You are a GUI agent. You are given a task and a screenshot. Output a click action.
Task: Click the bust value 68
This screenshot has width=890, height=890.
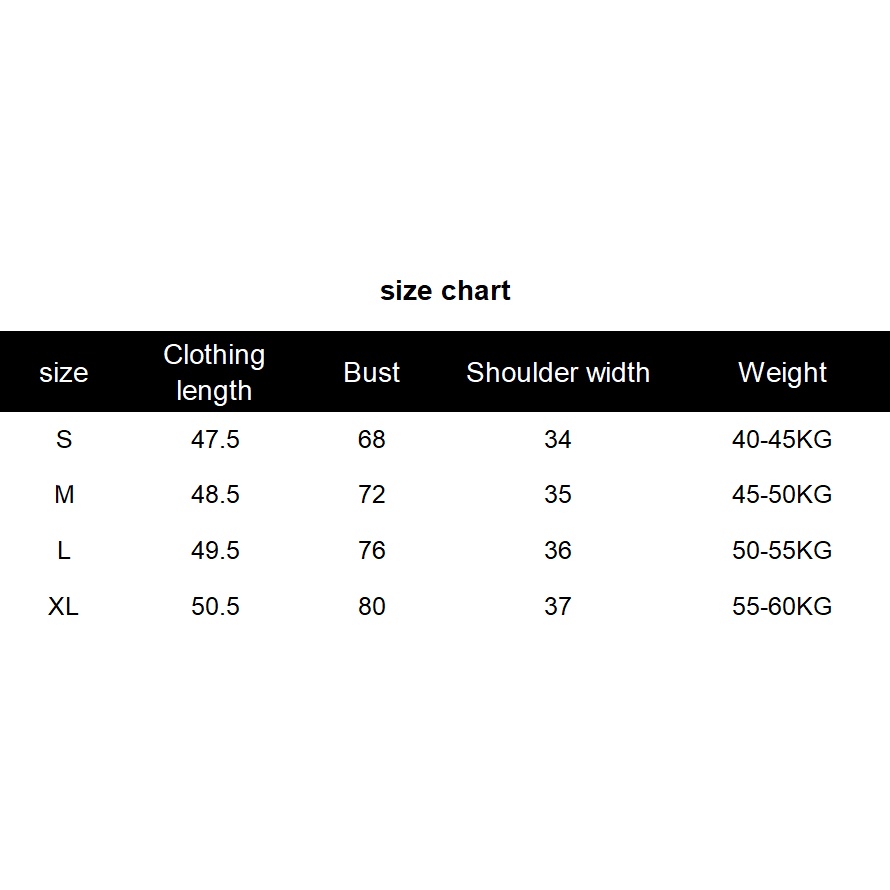coord(372,439)
